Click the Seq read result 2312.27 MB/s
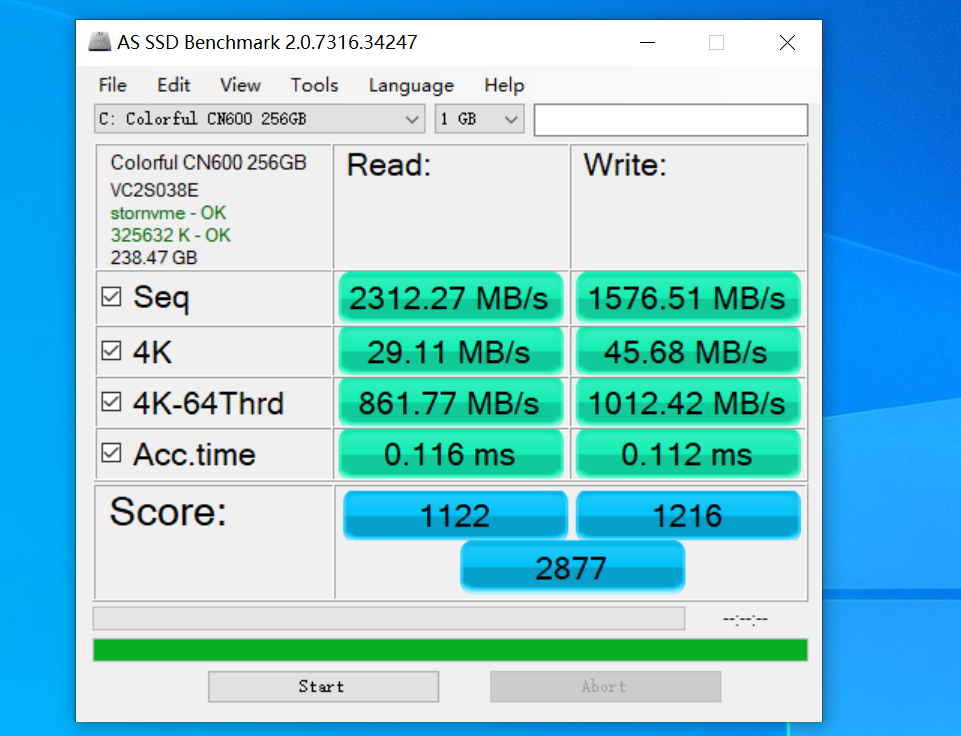The image size is (961, 736). coord(450,298)
